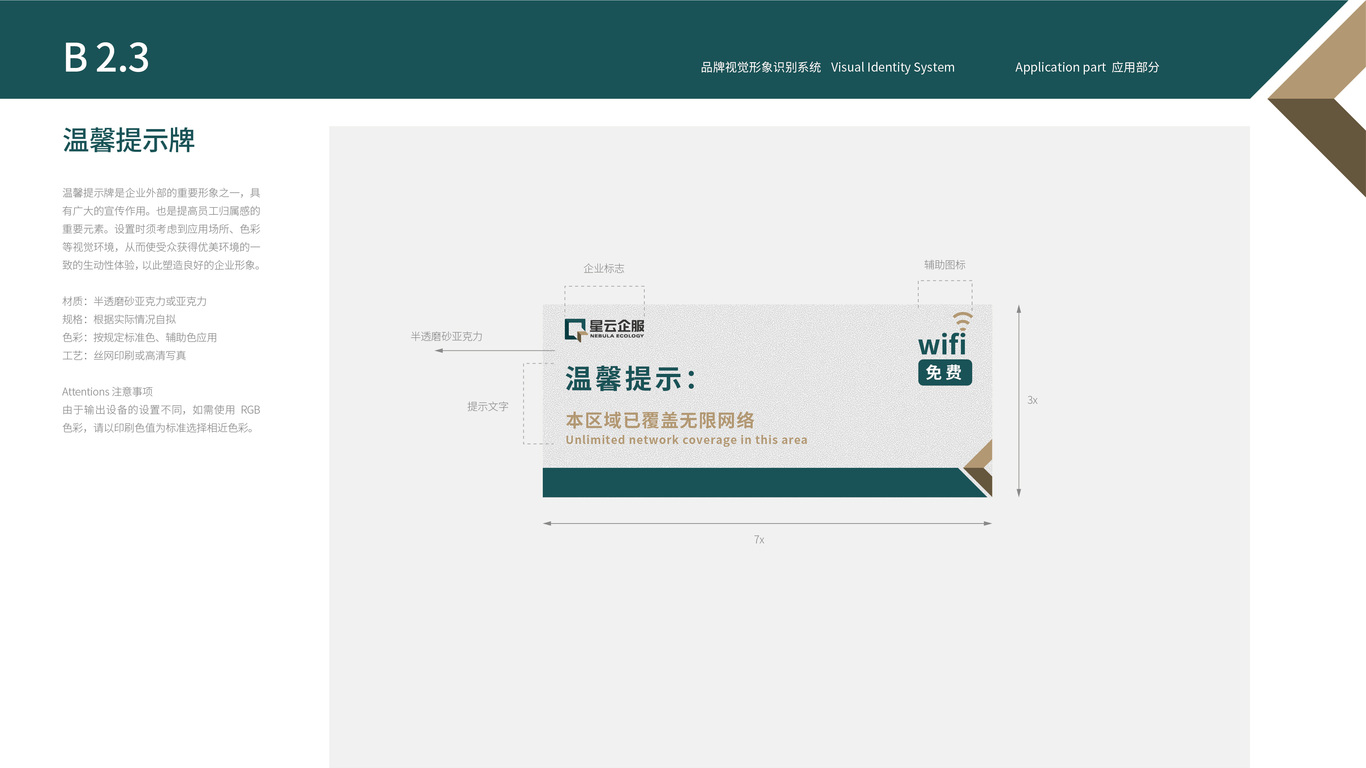Click the wifi signal icon on sign
1366x768 pixels.
(962, 321)
